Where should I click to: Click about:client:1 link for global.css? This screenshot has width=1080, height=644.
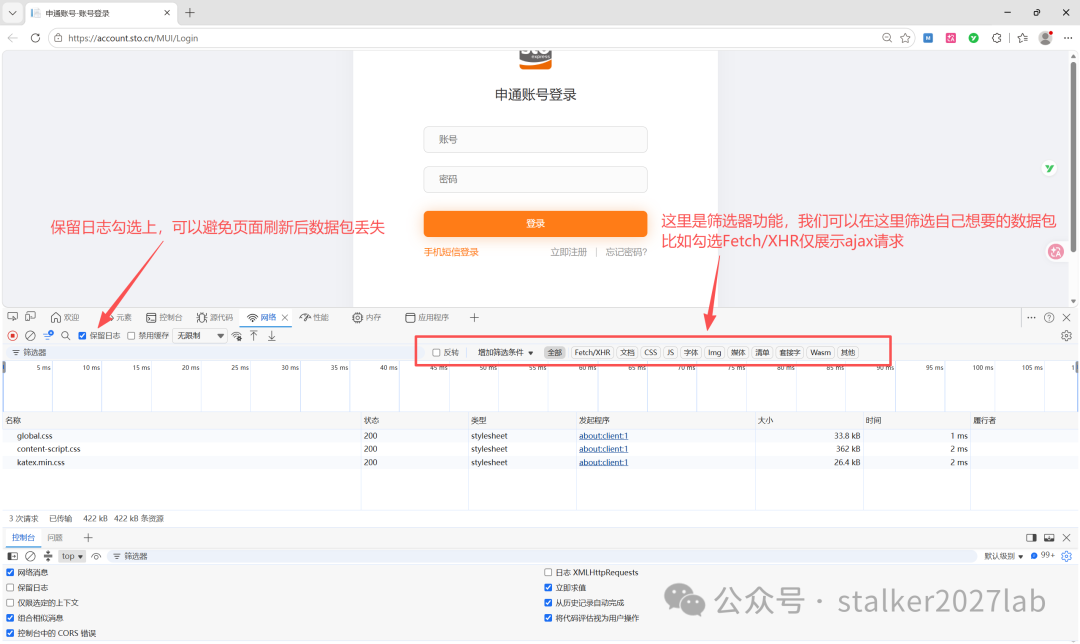tap(603, 436)
